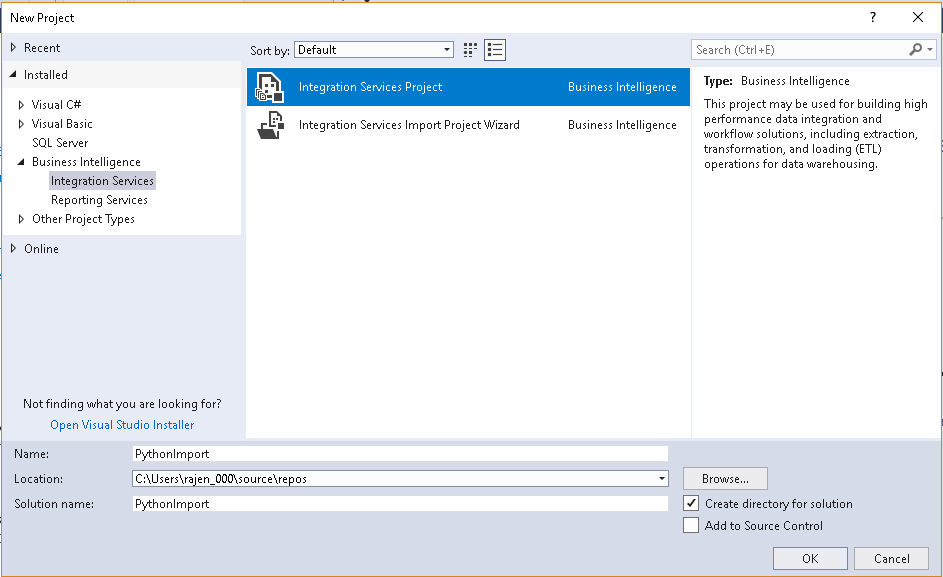Click Installed label in left pane
The height and width of the screenshot is (577, 943).
(46, 75)
